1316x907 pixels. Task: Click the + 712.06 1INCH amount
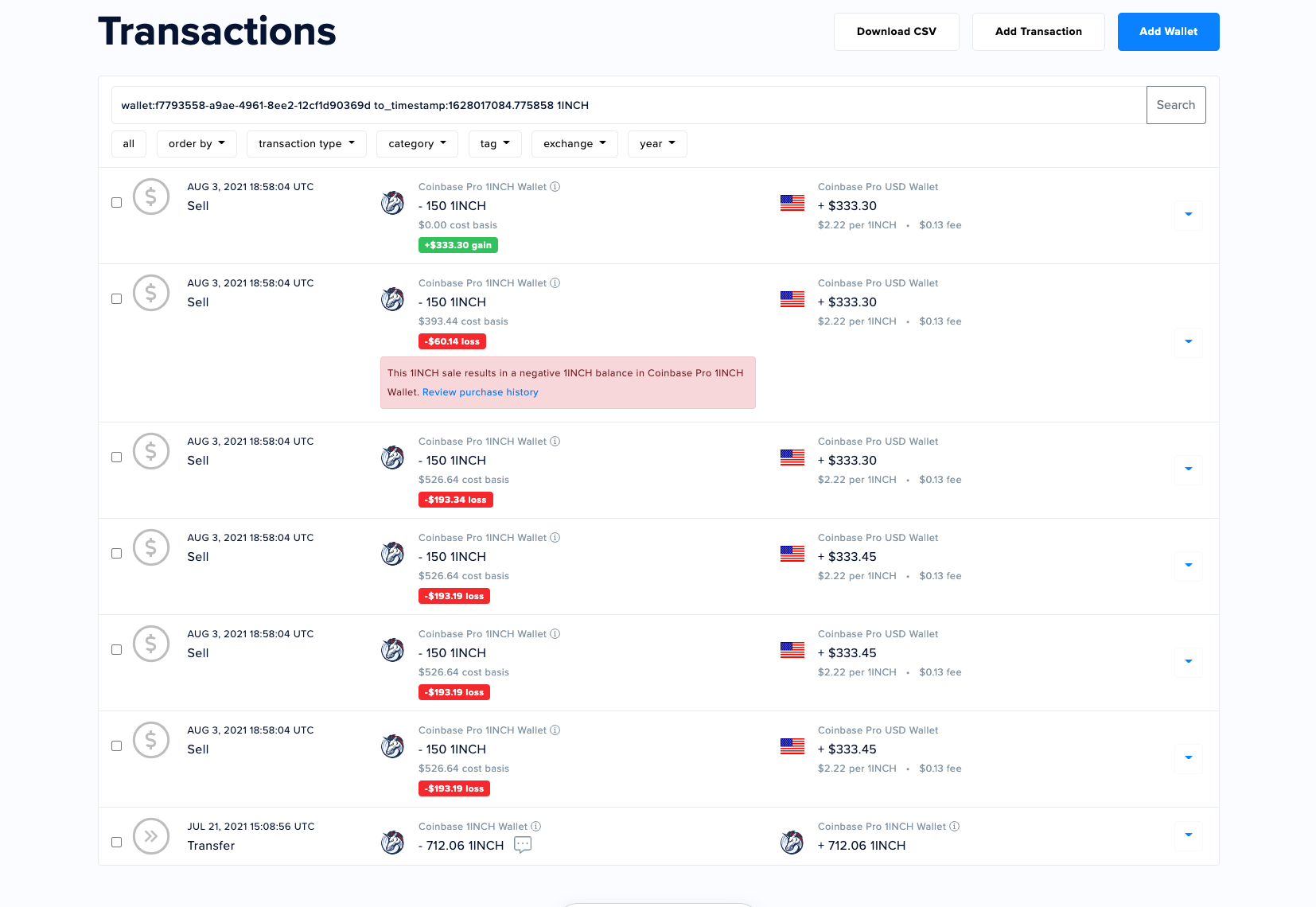pos(862,846)
